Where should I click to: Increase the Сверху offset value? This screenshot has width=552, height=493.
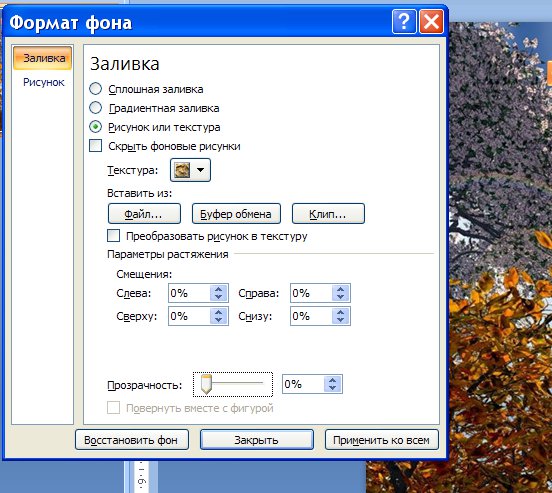click(x=219, y=312)
